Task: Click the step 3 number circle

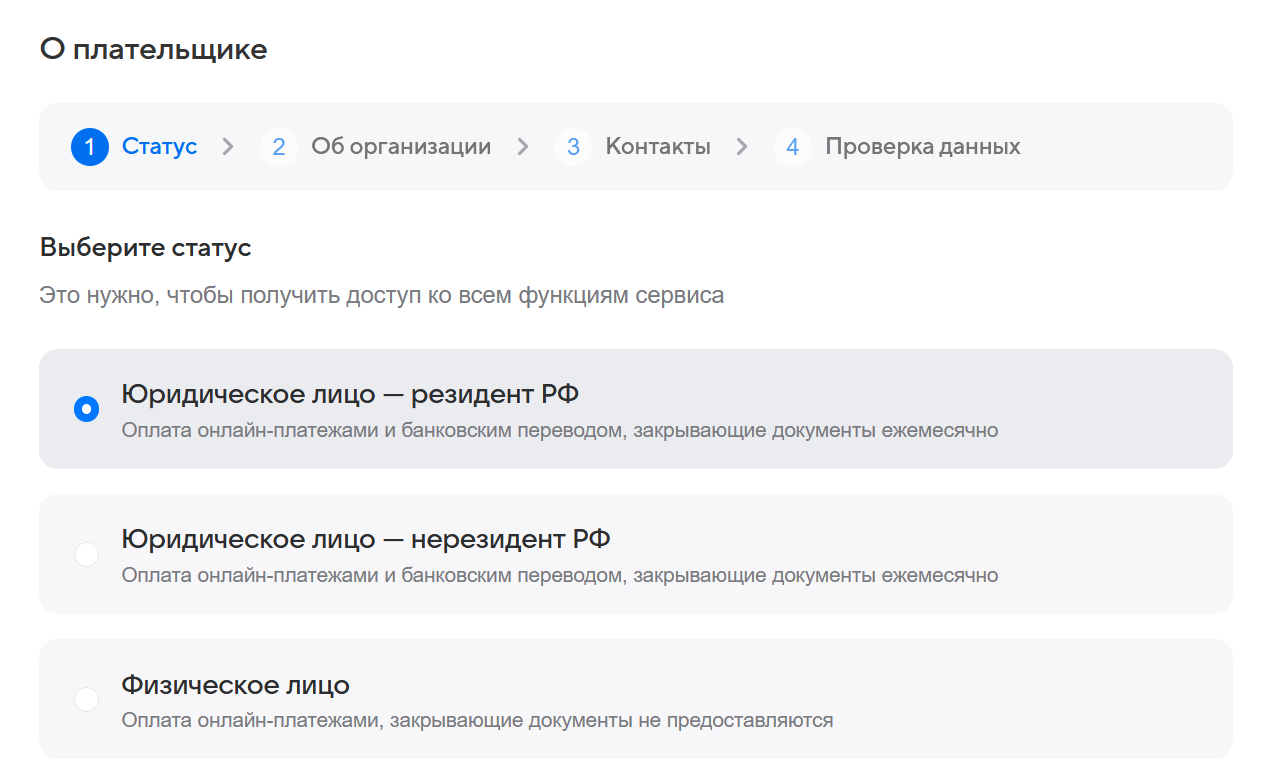Action: tap(573, 147)
